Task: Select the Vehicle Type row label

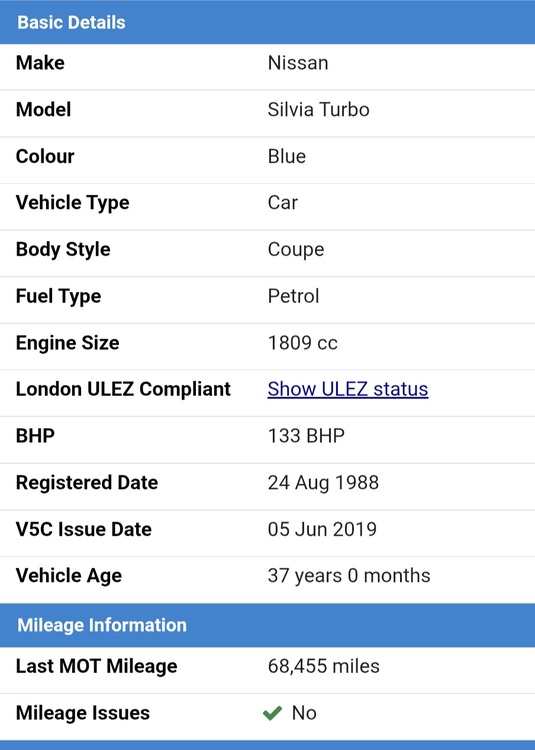Action: 73,203
